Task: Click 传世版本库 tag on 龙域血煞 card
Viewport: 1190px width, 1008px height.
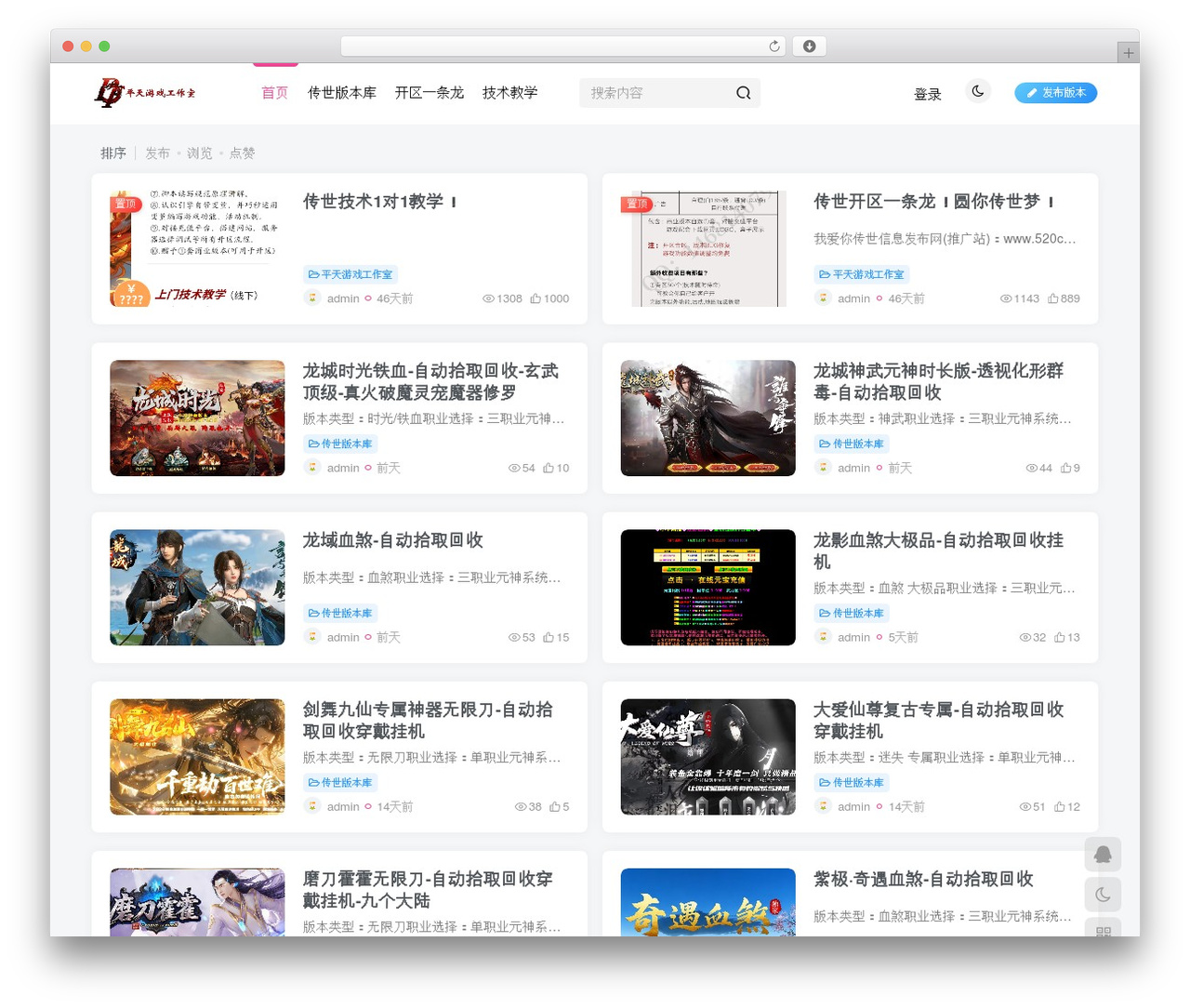Action: [x=340, y=613]
